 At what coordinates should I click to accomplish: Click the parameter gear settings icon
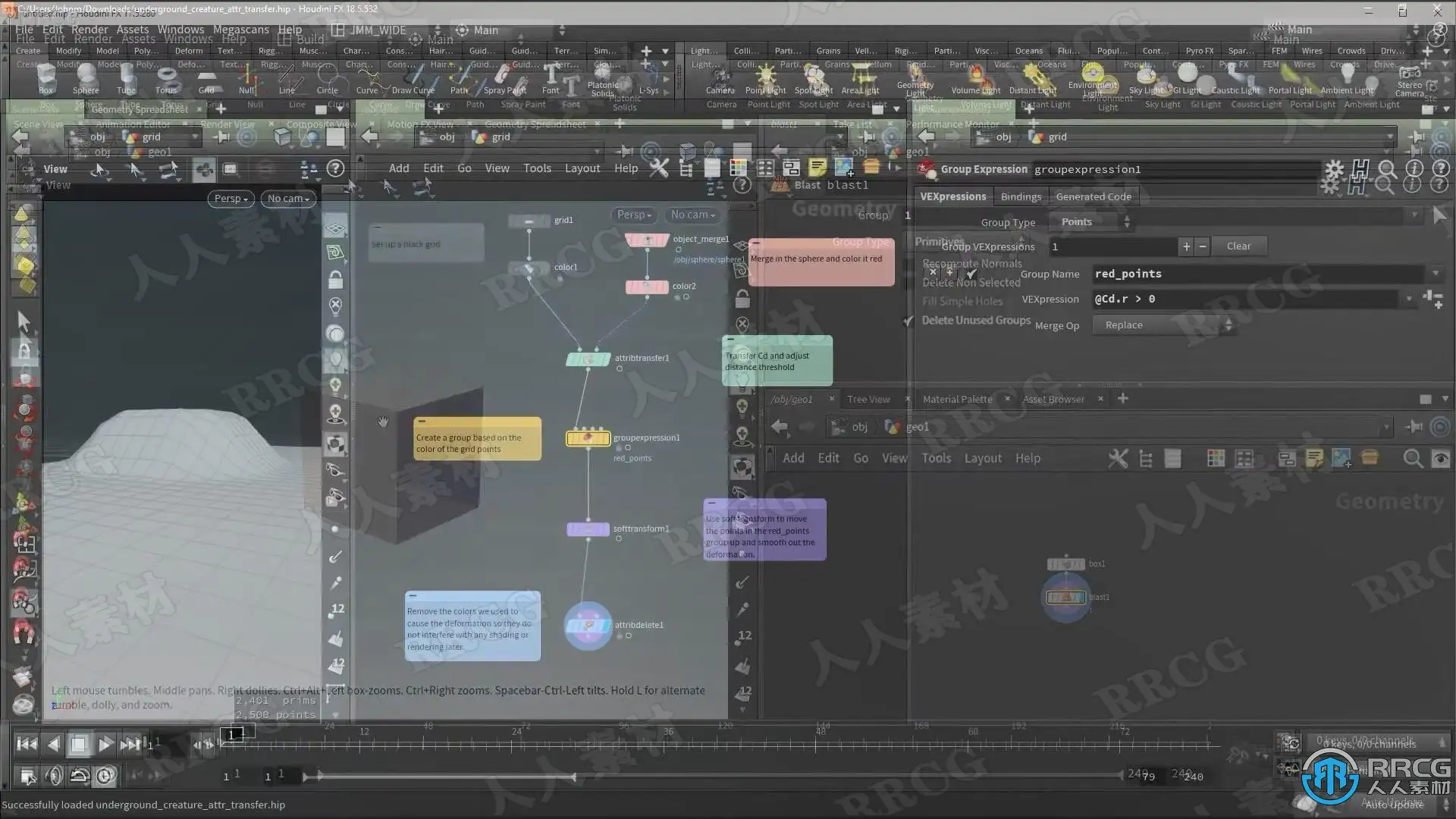click(1334, 169)
